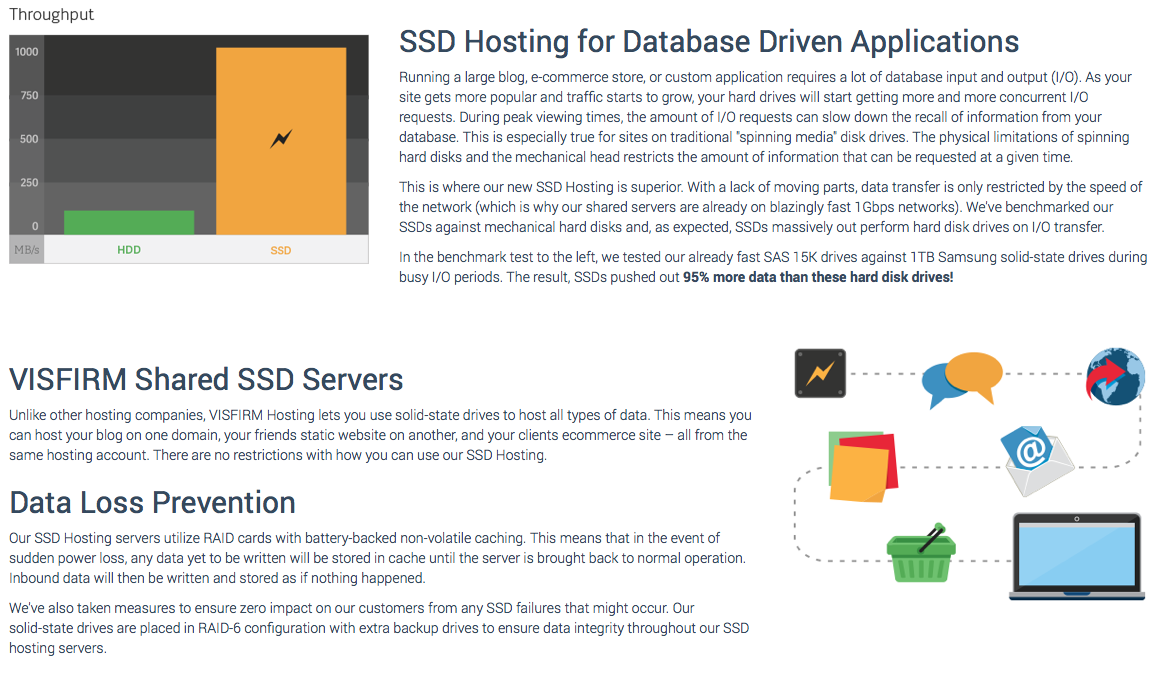The height and width of the screenshot is (692, 1161).
Task: Select the laptop computer icon
Action: coord(1077,555)
